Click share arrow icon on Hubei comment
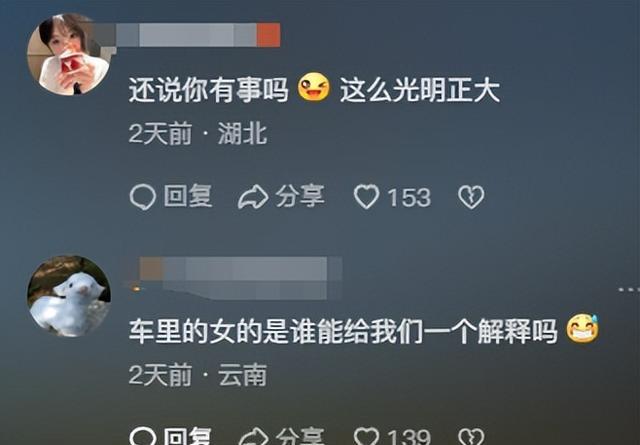The image size is (640, 445). coord(253,197)
